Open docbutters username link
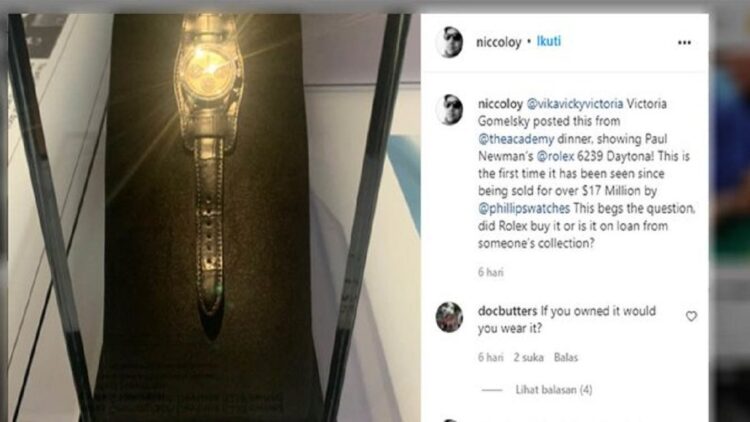This screenshot has width=750, height=422. (507, 311)
